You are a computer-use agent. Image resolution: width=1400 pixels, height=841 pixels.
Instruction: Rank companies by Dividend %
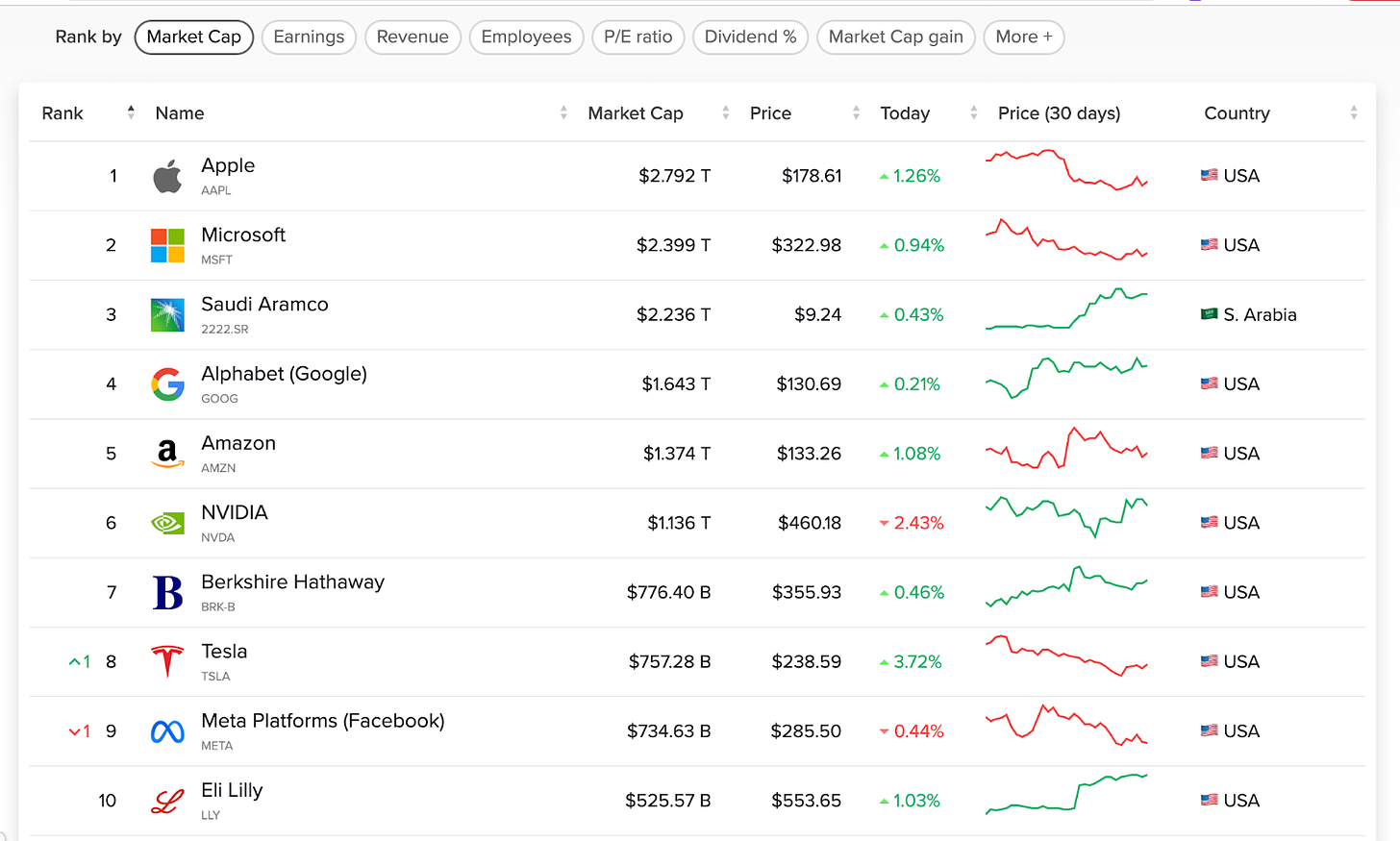coord(750,37)
